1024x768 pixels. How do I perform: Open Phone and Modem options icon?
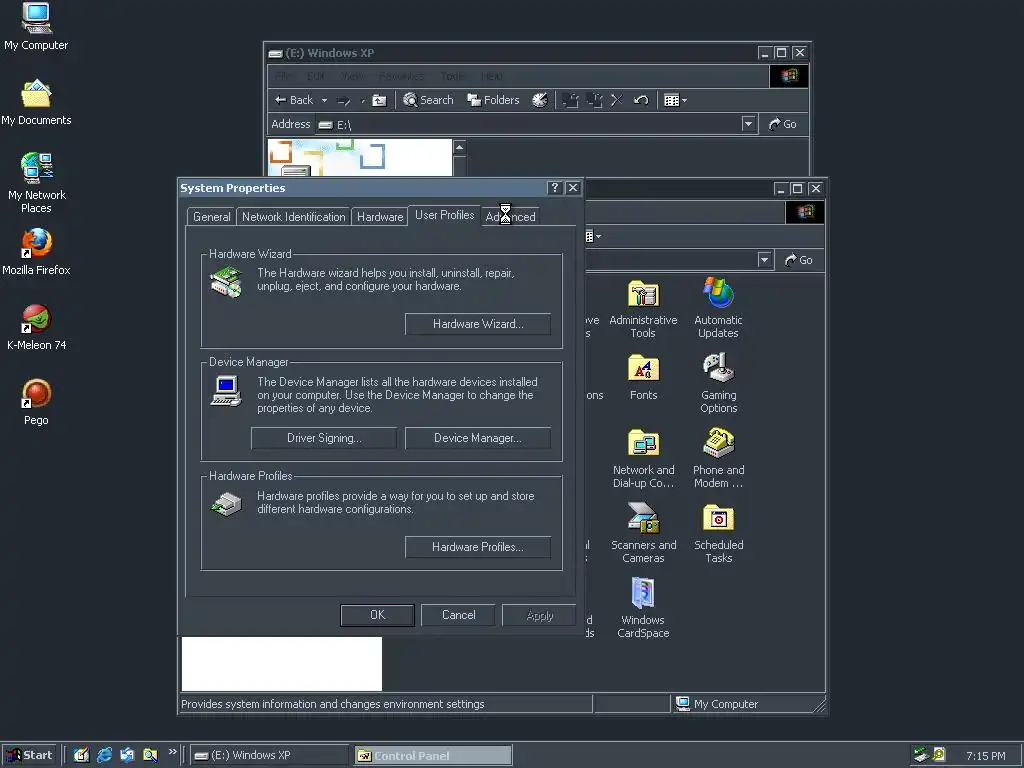pyautogui.click(x=718, y=458)
